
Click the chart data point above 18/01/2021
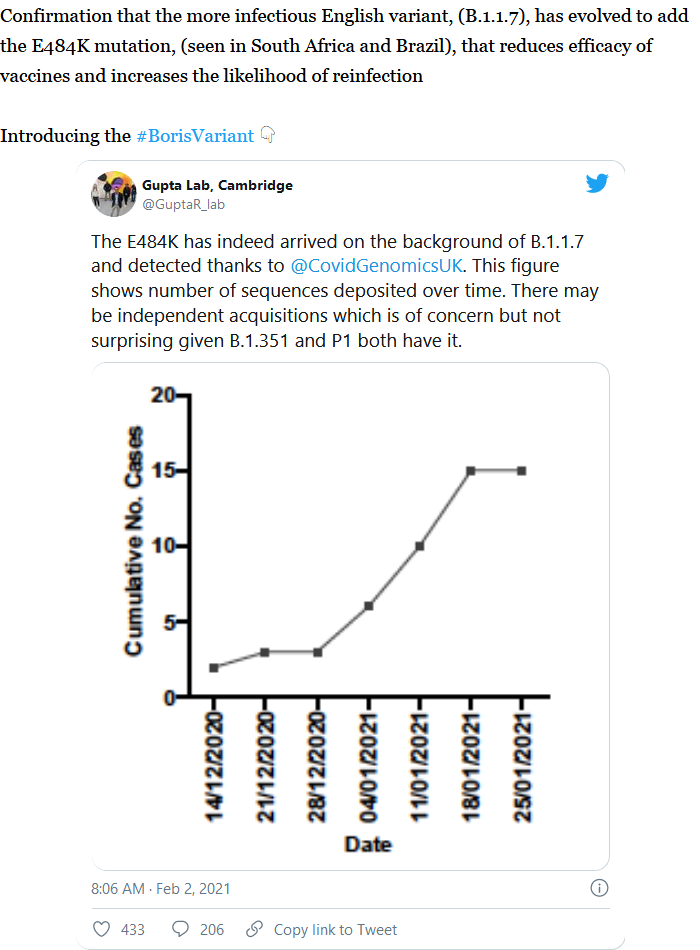coord(470,471)
